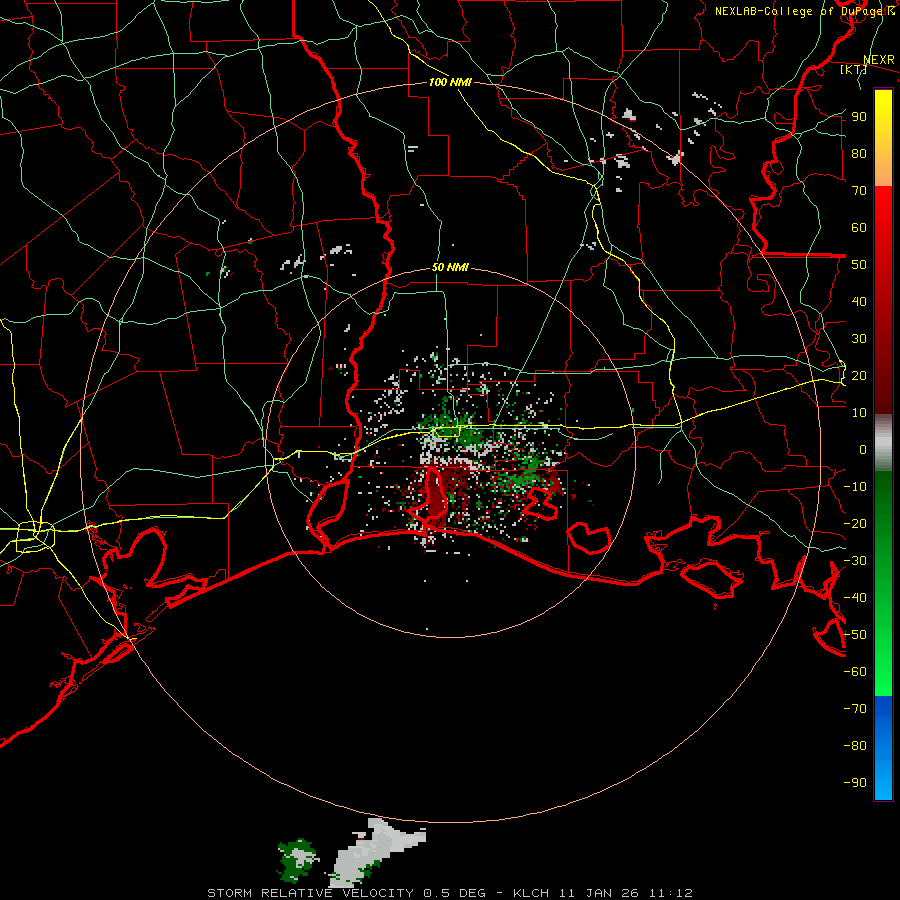Click the -50 value on the velocity scale

pyautogui.click(x=855, y=635)
